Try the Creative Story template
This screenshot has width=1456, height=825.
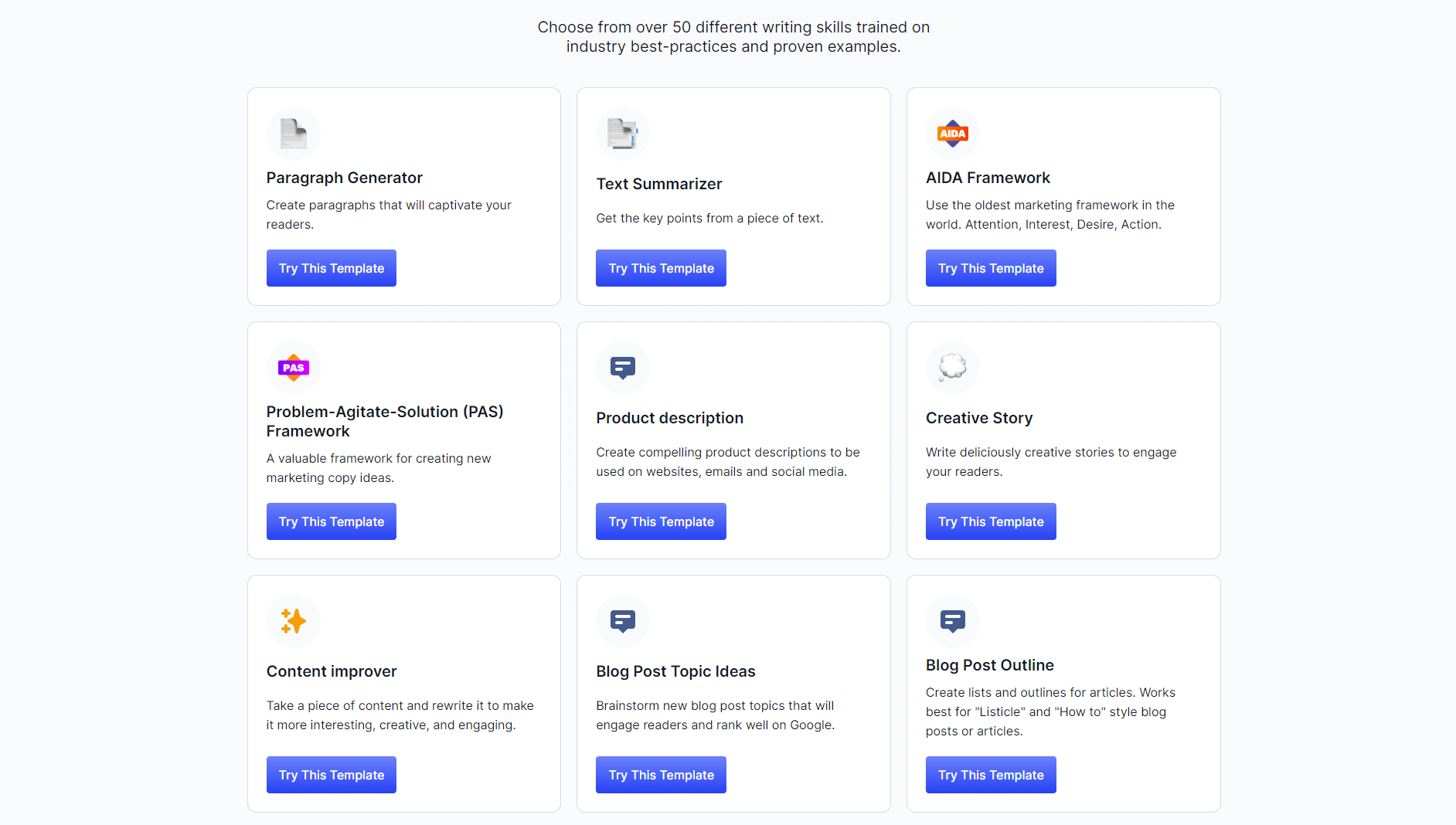(x=990, y=521)
